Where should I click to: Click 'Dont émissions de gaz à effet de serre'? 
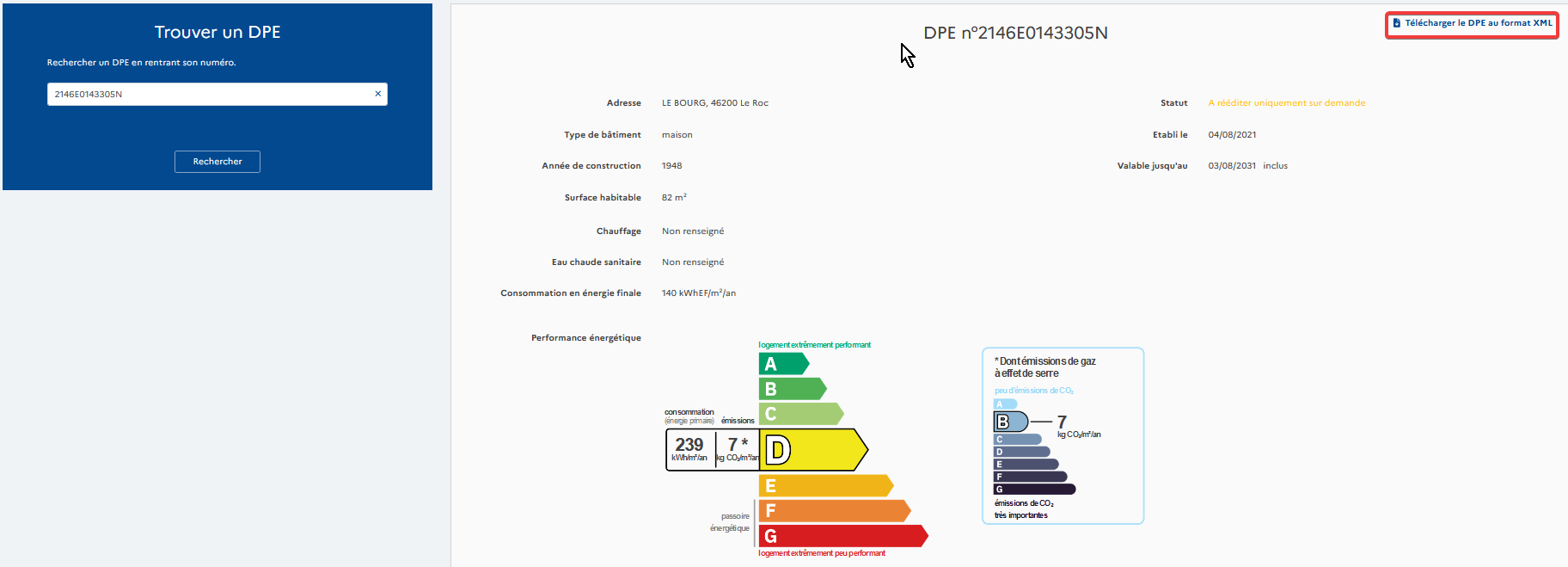click(1045, 367)
